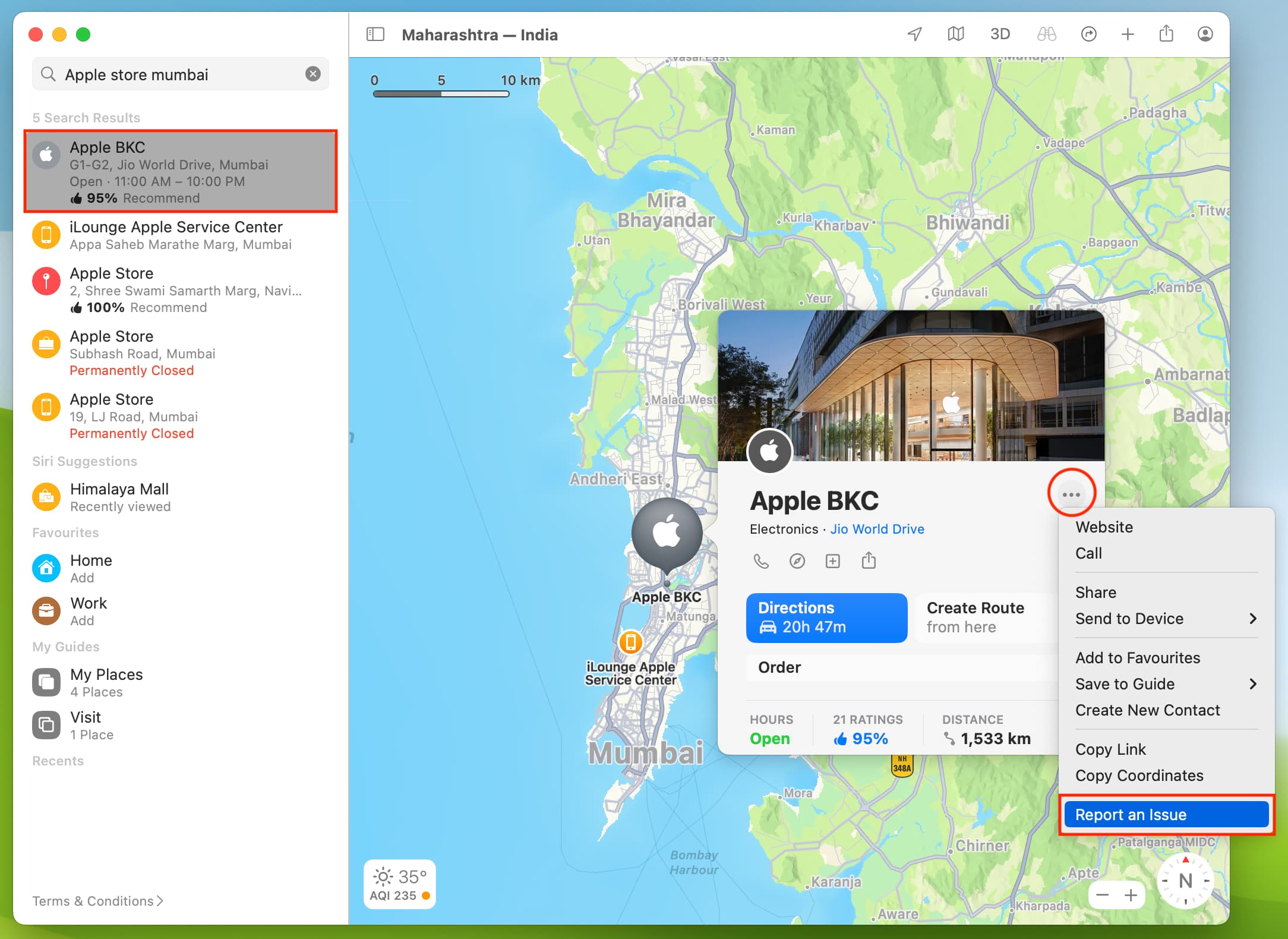Screen dimensions: 1288x939
Task: Click the Mumbai city label on map
Action: 646,753
